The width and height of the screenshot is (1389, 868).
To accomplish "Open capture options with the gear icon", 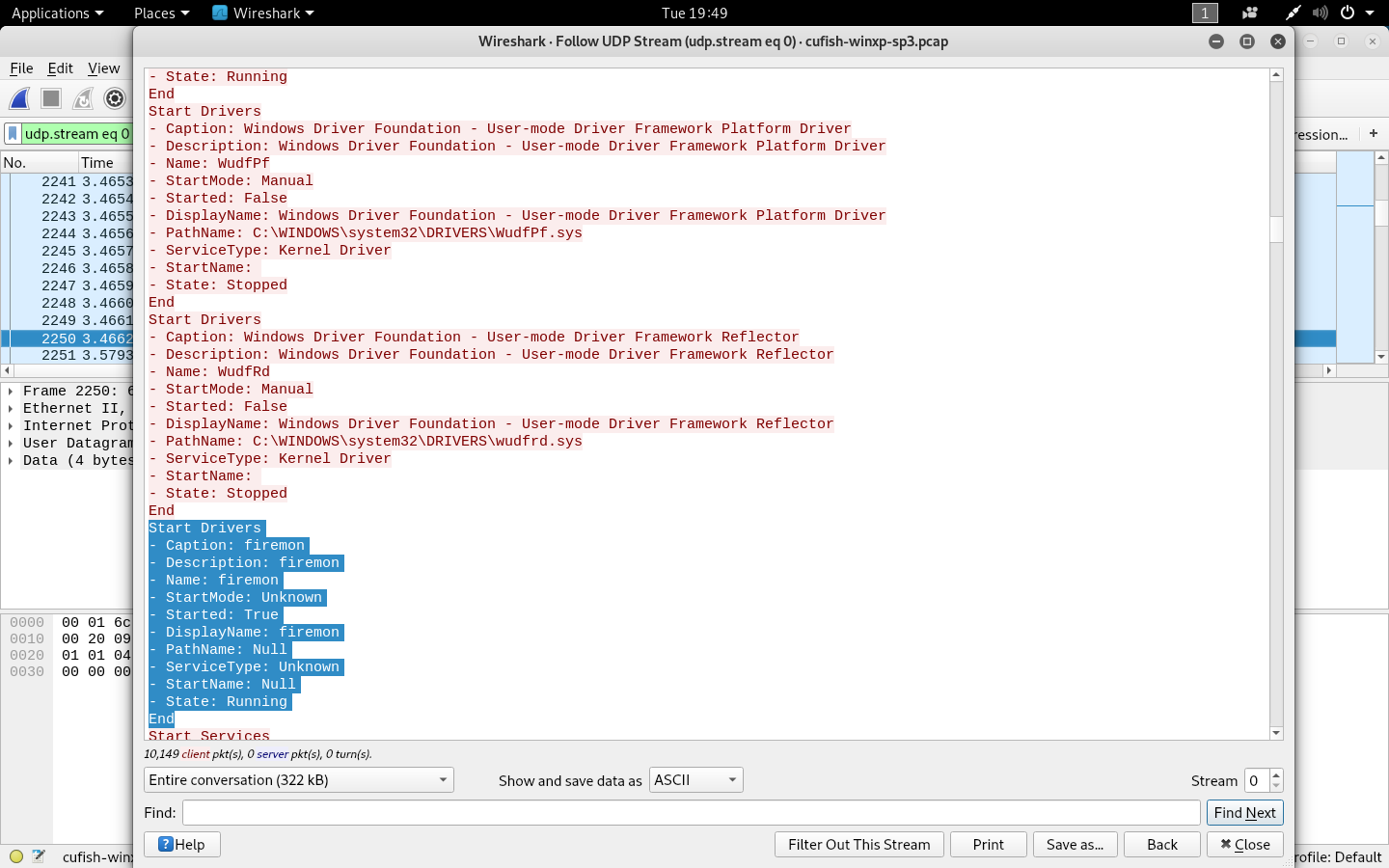I will 115,98.
